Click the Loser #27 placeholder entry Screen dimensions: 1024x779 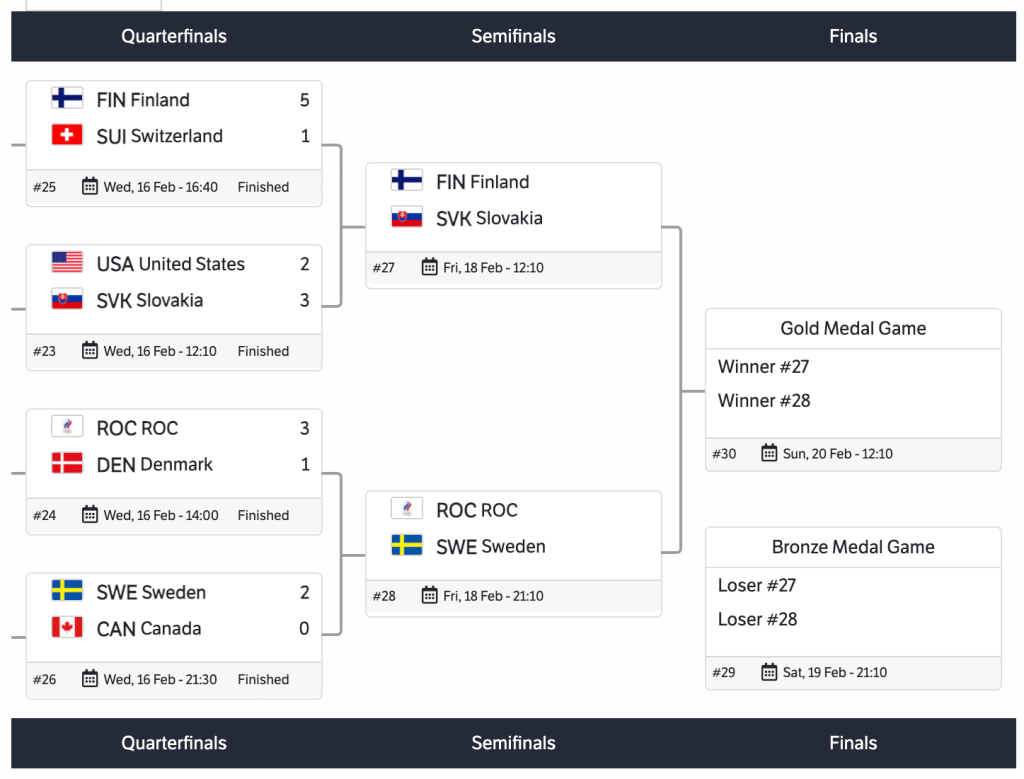tap(757, 585)
